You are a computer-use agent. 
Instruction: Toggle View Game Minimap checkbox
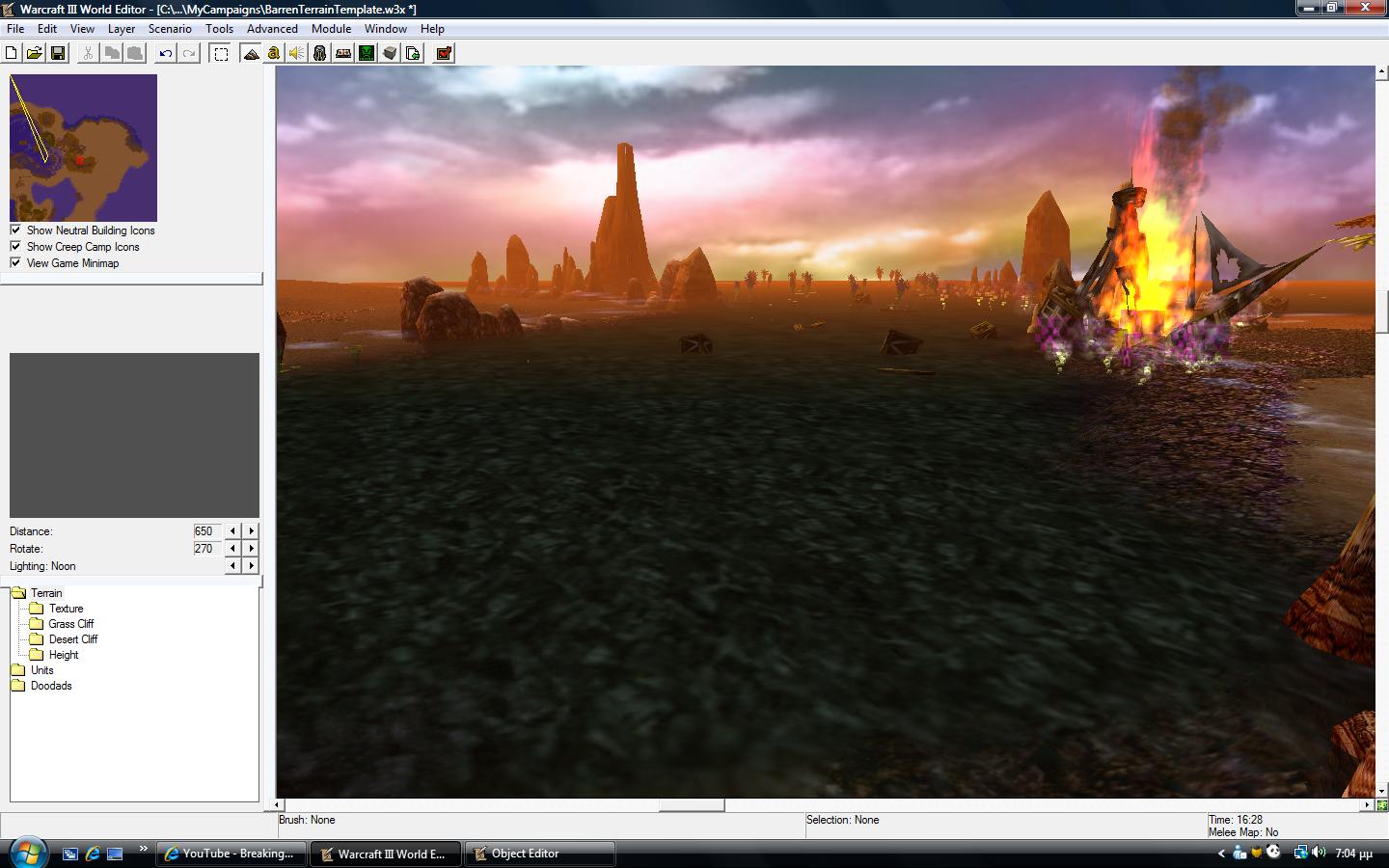[15, 263]
